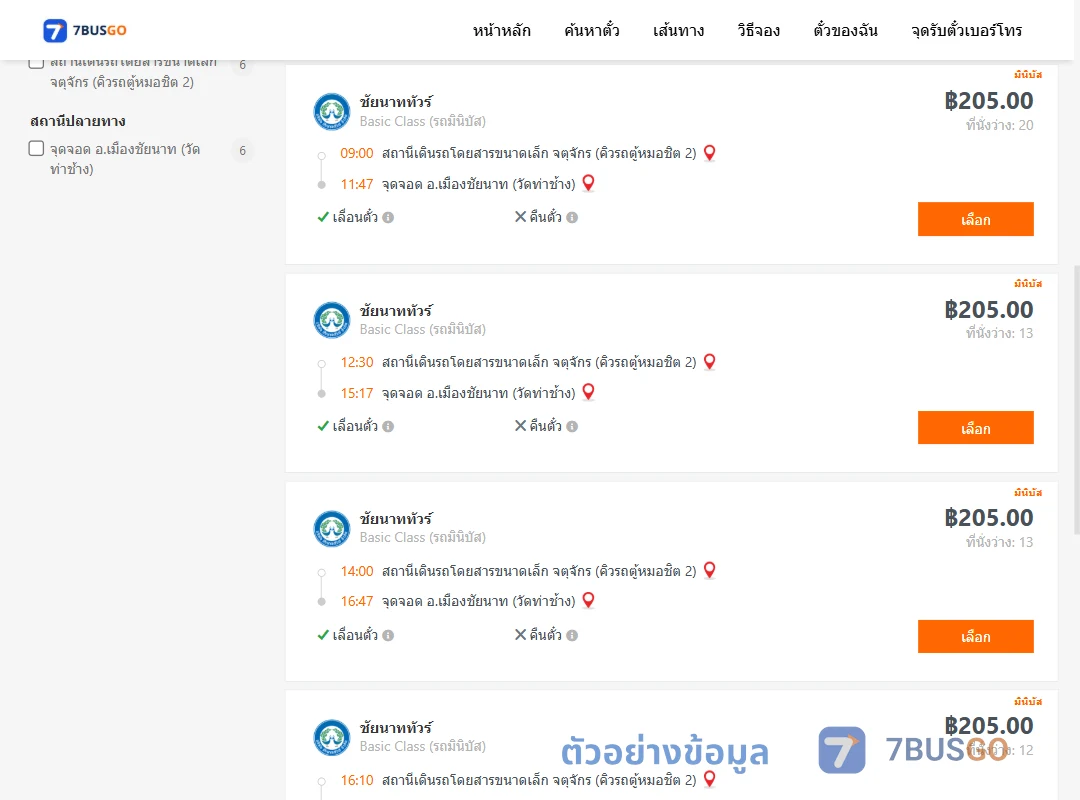Tick the จตุจักร (คิวรถตู้หมอชิต 2) origin station checkbox
Screen dimensions: 1080x800
[37, 62]
